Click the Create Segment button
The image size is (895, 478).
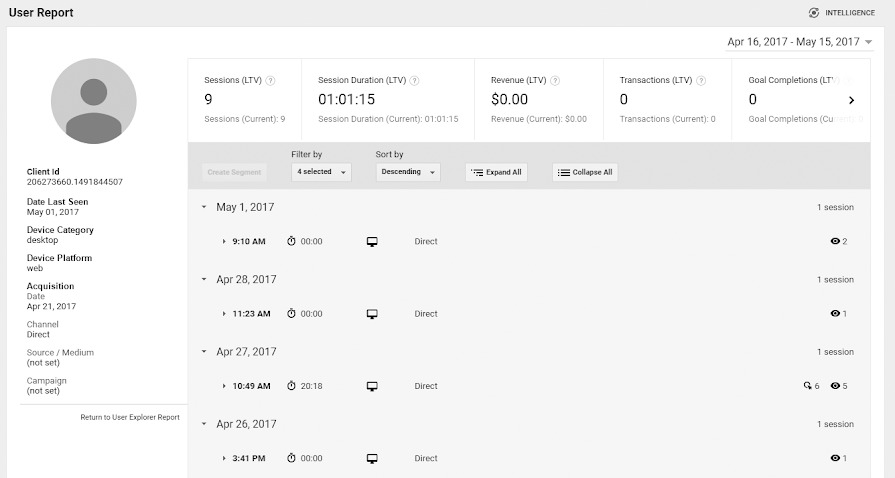click(x=234, y=172)
